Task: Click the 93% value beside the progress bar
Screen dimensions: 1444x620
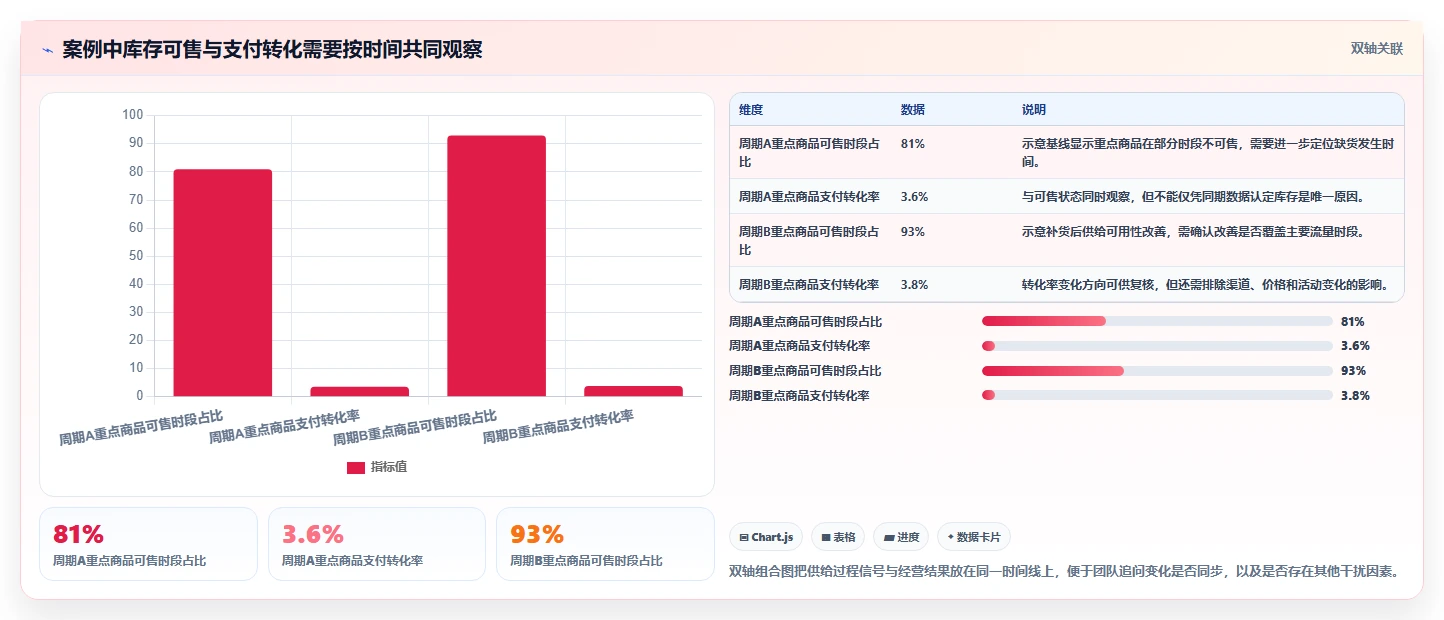Action: pos(1352,371)
